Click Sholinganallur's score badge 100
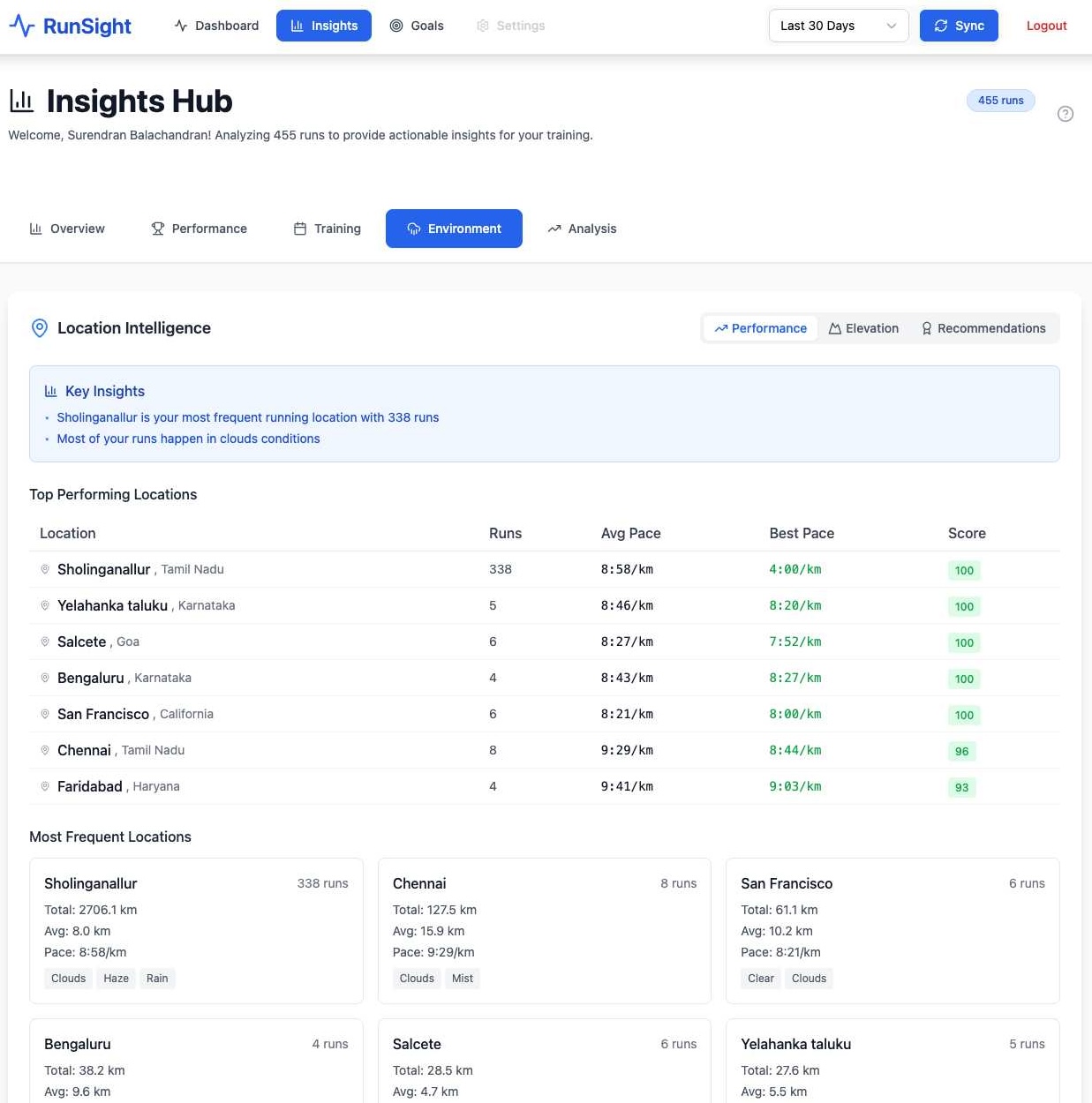Viewport: 1092px width, 1103px height. 964,570
